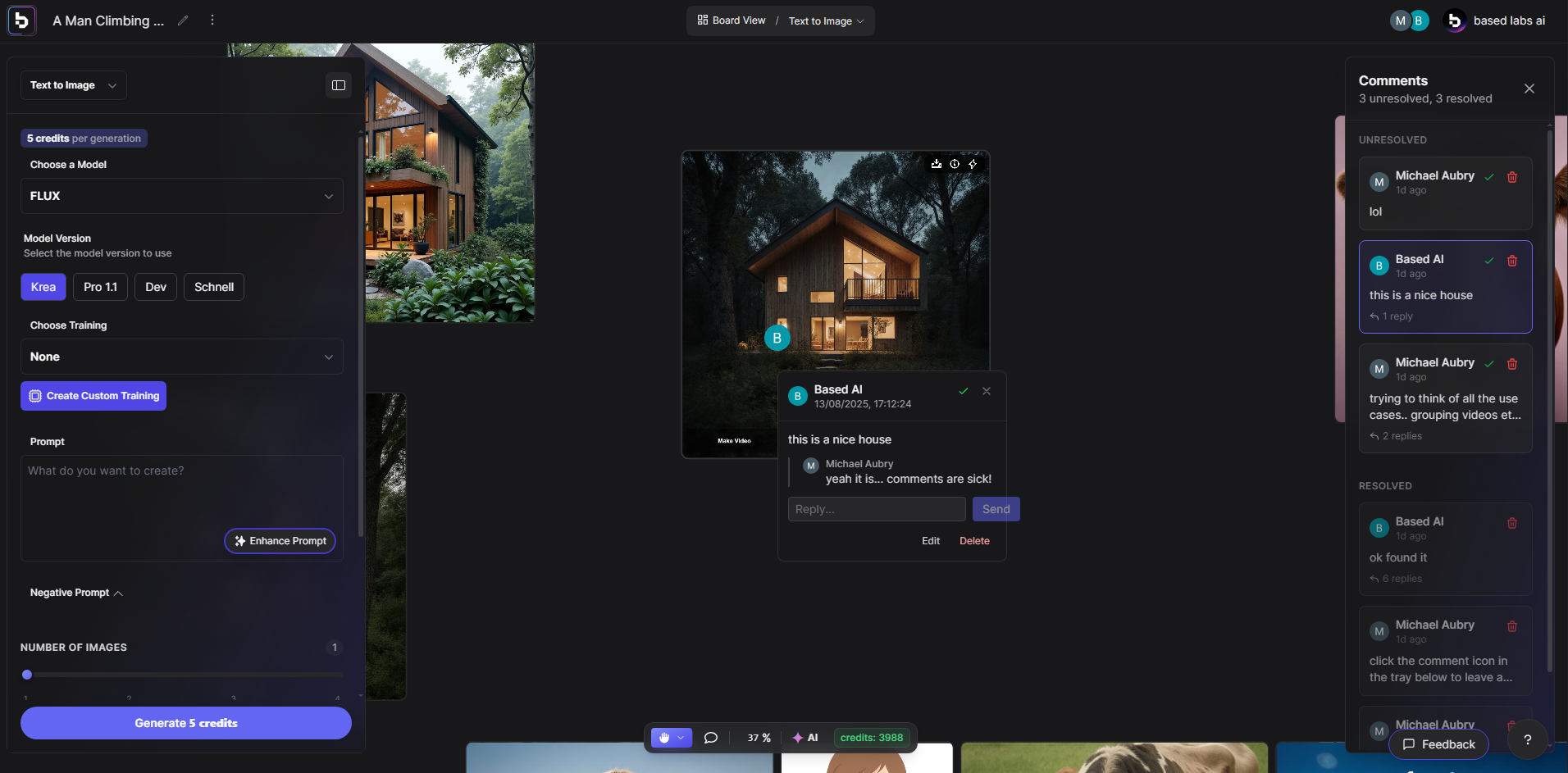Collapse the left sidebar panel icon
Screen dimensions: 1568x773
click(339, 85)
